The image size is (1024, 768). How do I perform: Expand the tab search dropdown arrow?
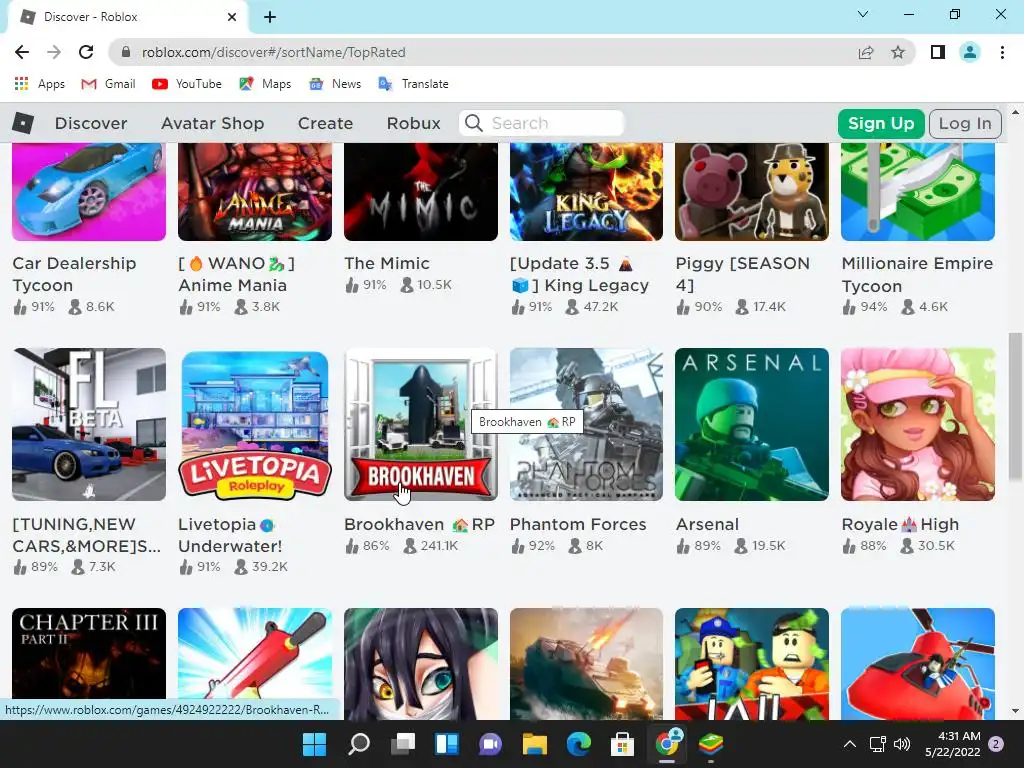tap(863, 14)
